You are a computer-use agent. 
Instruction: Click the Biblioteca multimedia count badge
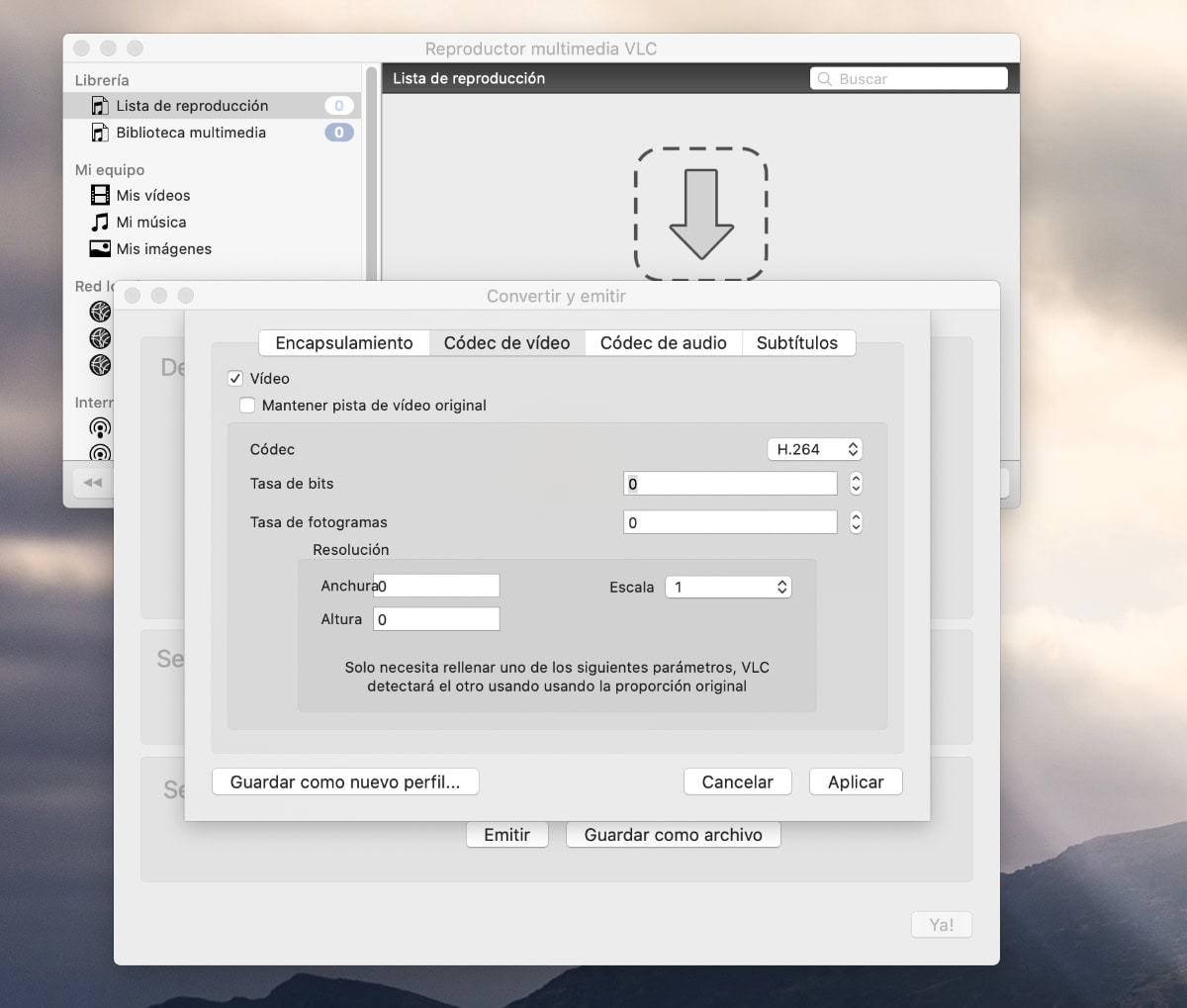point(339,133)
